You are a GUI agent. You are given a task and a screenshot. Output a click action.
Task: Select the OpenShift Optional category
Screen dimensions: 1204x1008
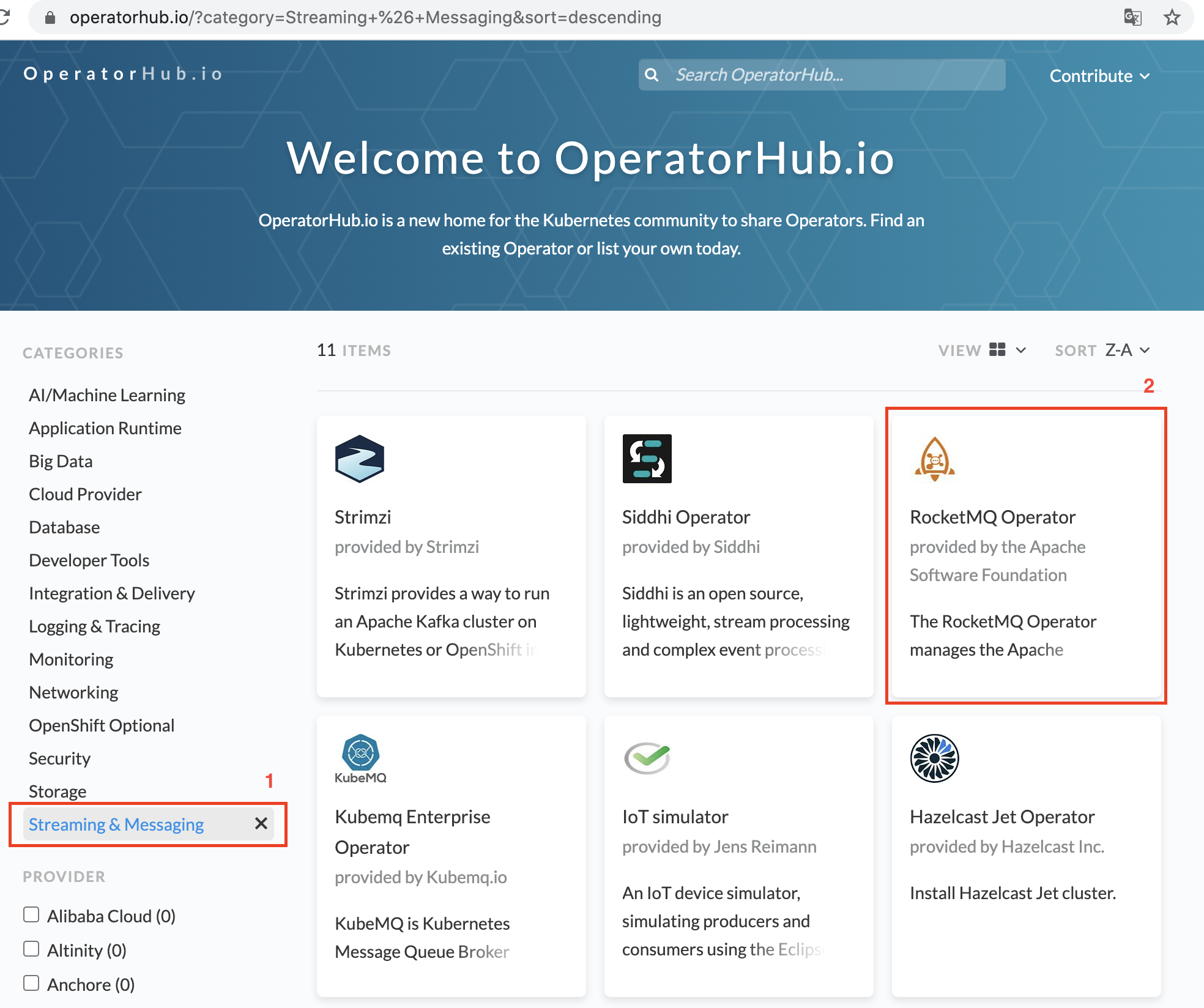point(102,725)
